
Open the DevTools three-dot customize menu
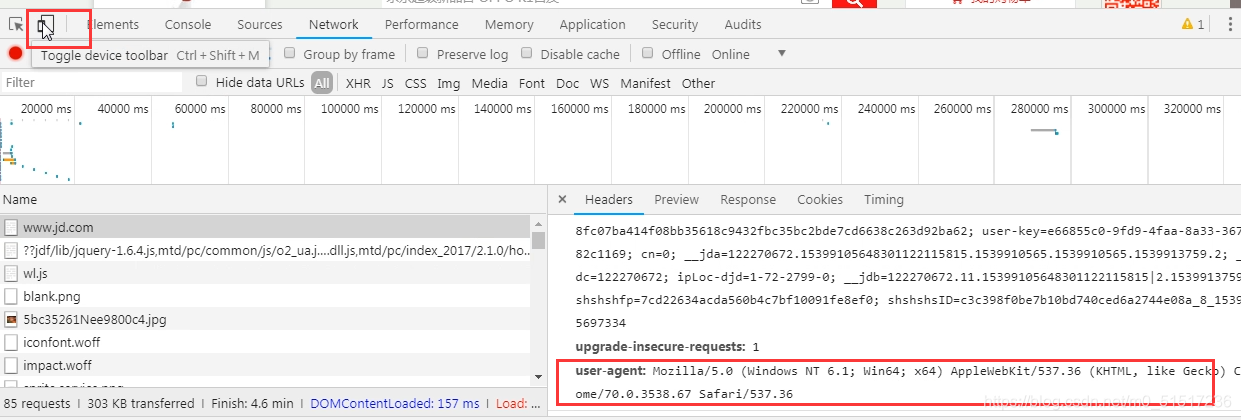tap(1229, 25)
